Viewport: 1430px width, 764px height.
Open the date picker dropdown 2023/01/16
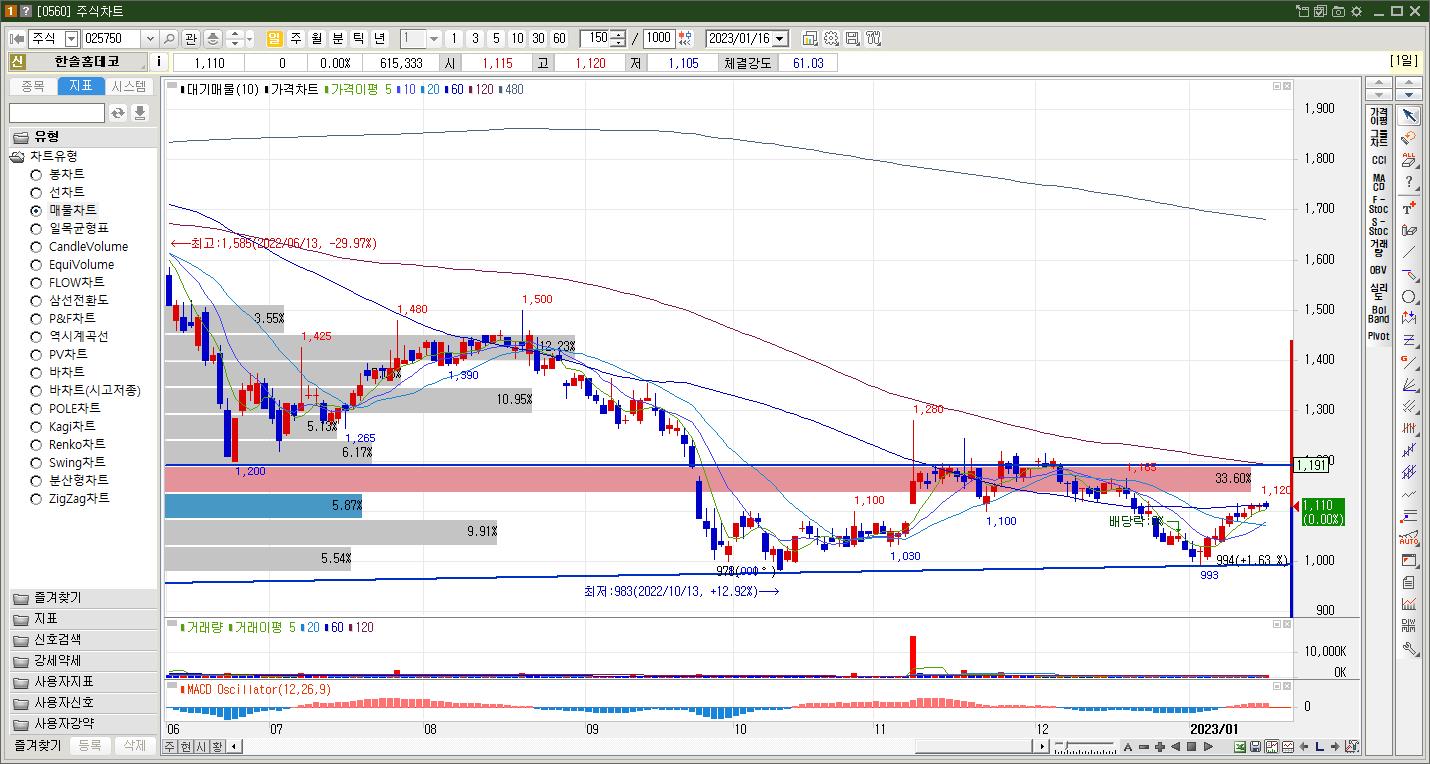(780, 39)
